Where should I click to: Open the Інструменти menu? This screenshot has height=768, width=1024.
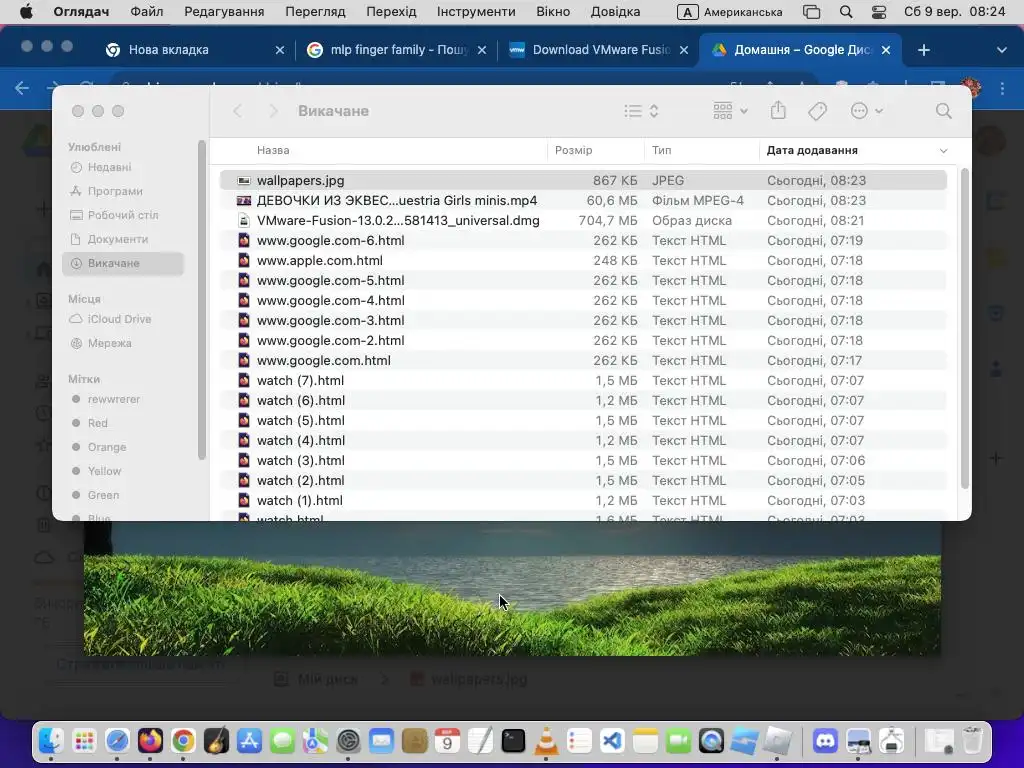point(476,12)
